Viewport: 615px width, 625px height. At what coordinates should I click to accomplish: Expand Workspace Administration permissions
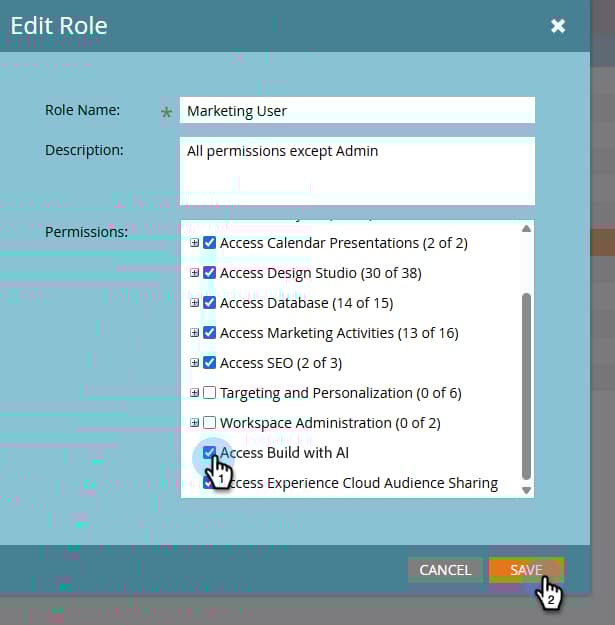pyautogui.click(x=194, y=423)
